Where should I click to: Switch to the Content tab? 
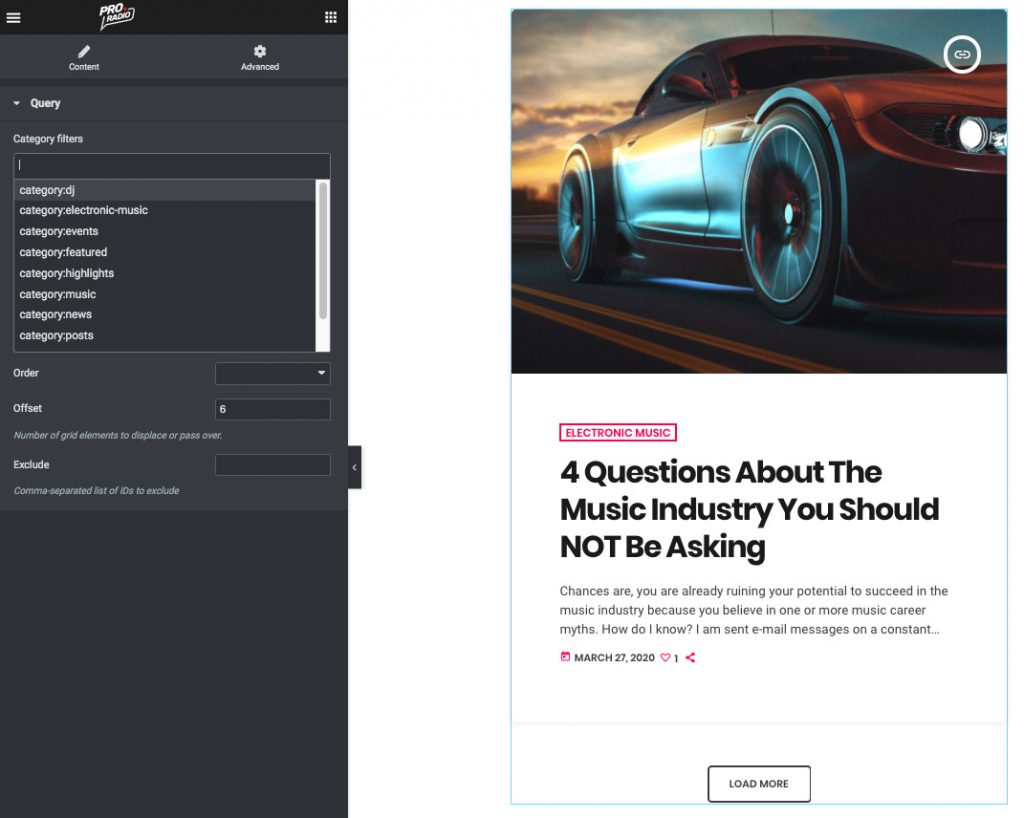click(84, 57)
